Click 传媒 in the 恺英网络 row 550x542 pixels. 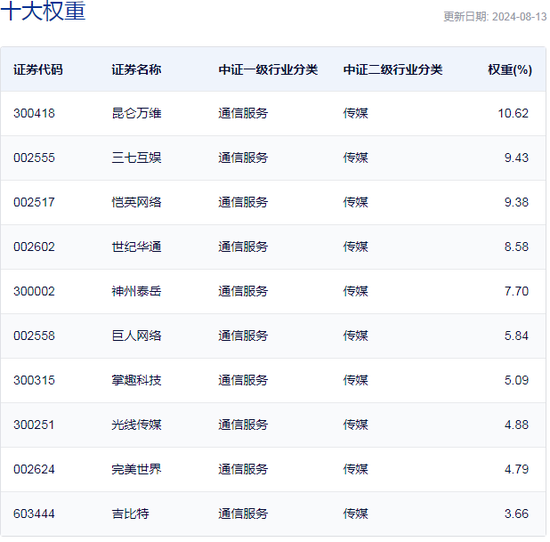pos(356,202)
